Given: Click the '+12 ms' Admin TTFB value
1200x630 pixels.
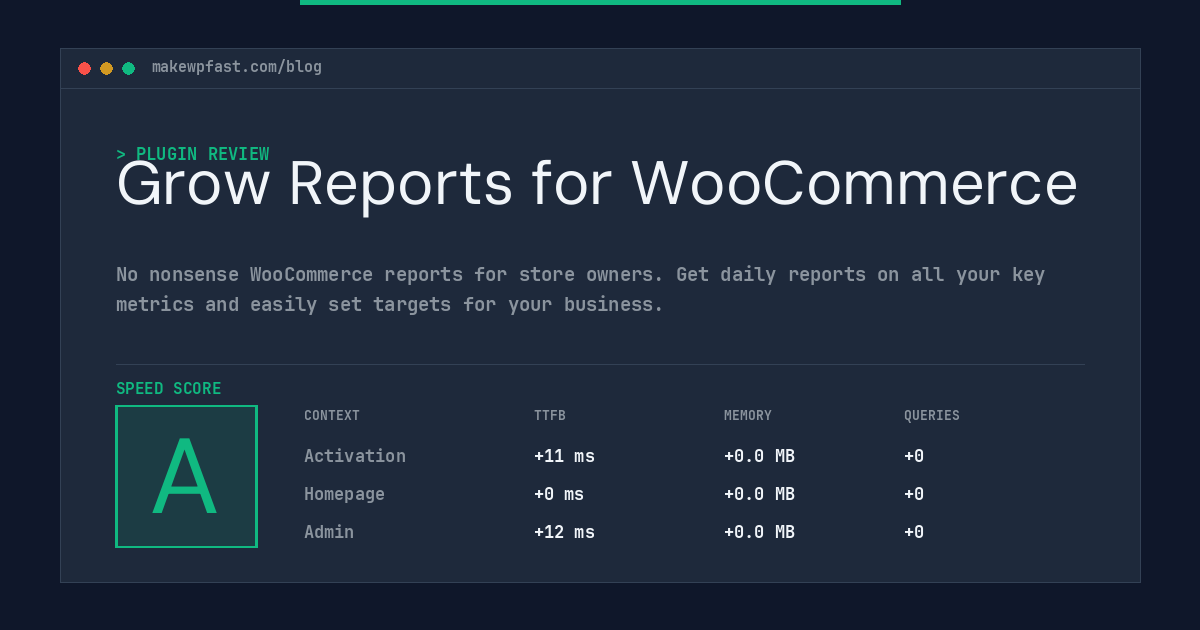Looking at the screenshot, I should (564, 532).
